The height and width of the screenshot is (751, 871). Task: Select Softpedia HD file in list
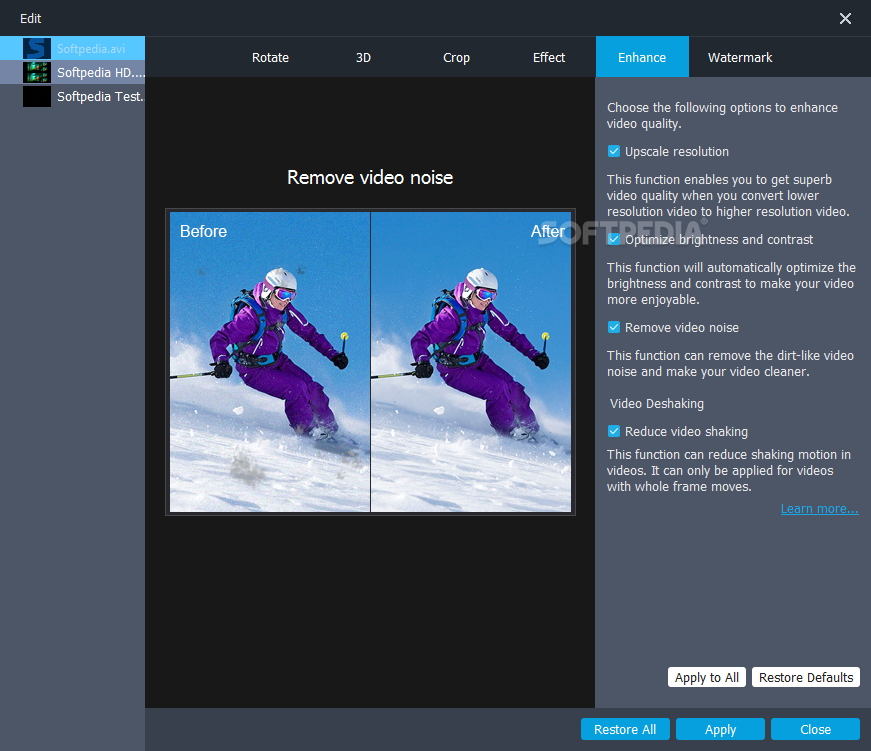coord(72,72)
